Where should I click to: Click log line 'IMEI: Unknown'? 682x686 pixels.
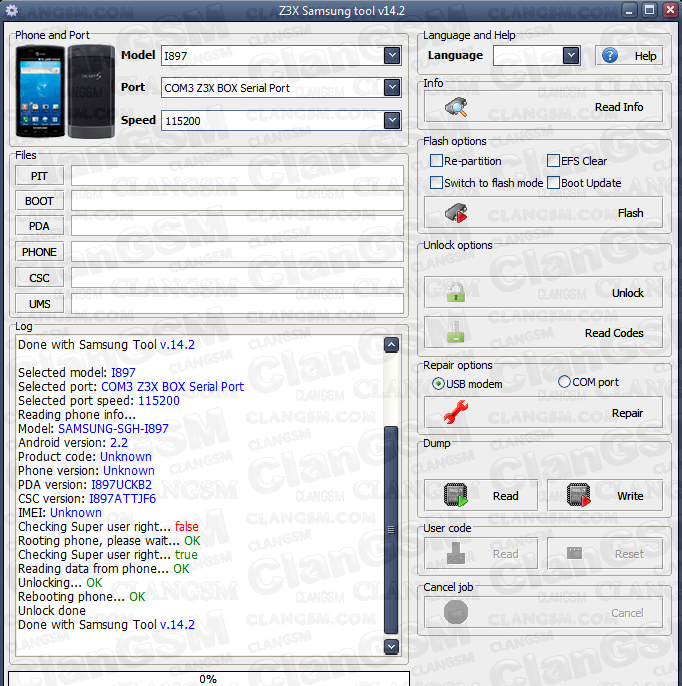click(59, 512)
